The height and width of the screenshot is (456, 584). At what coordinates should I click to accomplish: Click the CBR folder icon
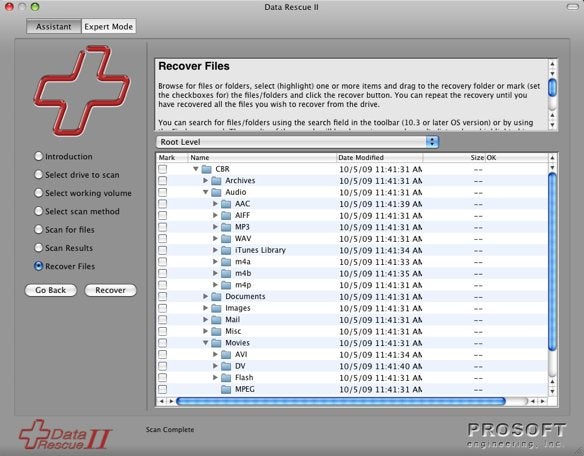(x=207, y=170)
